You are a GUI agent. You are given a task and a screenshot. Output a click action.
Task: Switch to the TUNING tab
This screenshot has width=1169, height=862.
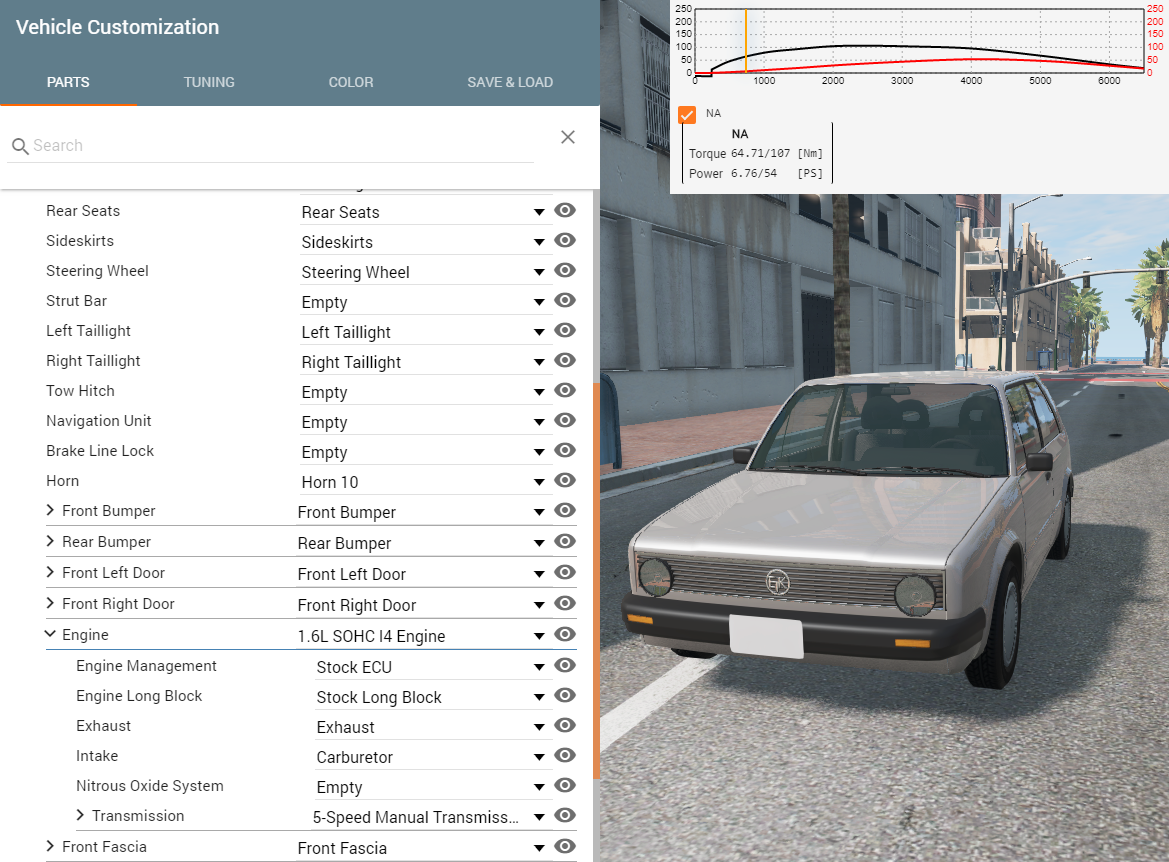tap(209, 82)
